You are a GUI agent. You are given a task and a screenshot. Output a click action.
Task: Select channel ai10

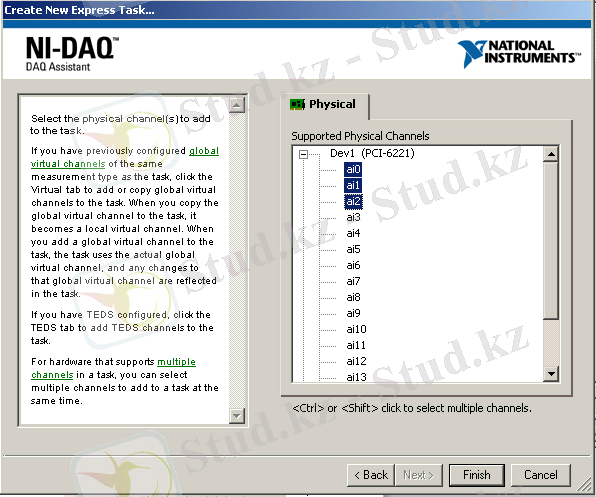[x=356, y=329]
